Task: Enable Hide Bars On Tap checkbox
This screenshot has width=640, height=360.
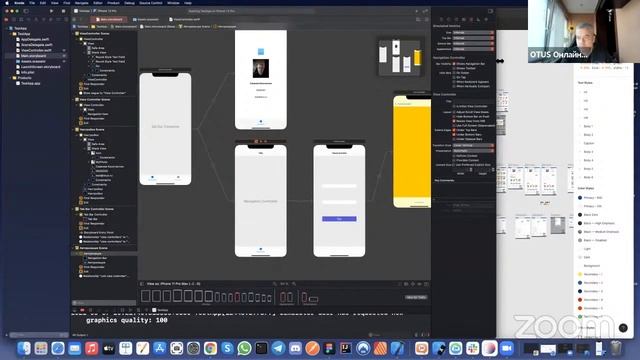Action: click(454, 77)
